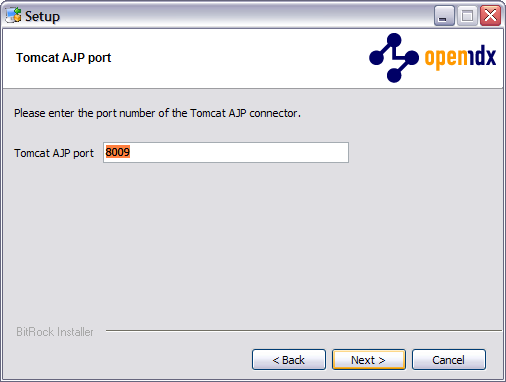Click the Tomcat AJP port page heading
506x382 pixels.
tap(64, 58)
